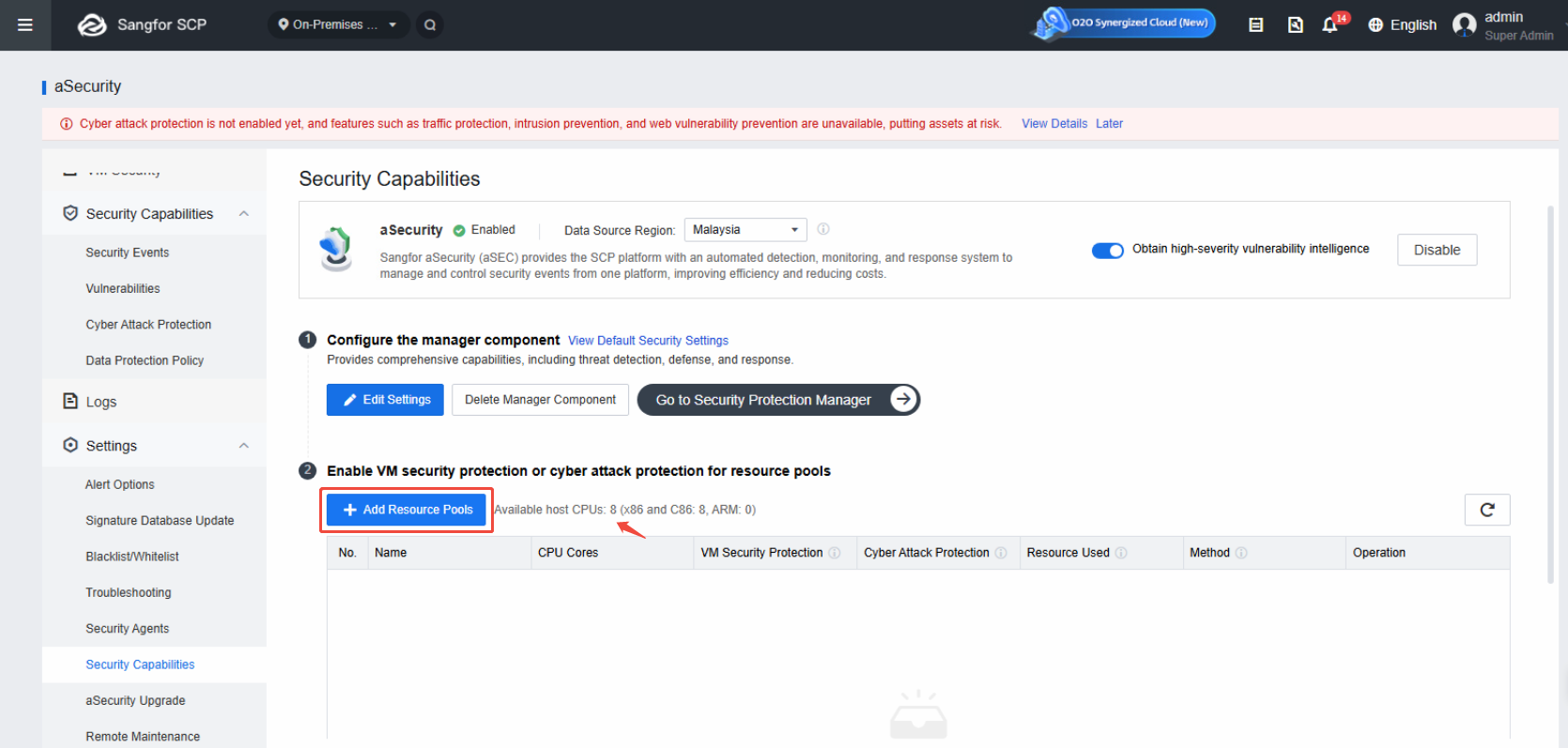Viewport: 1568px width, 748px height.
Task: Click the Security Capabilities shield icon
Action: [70, 214]
